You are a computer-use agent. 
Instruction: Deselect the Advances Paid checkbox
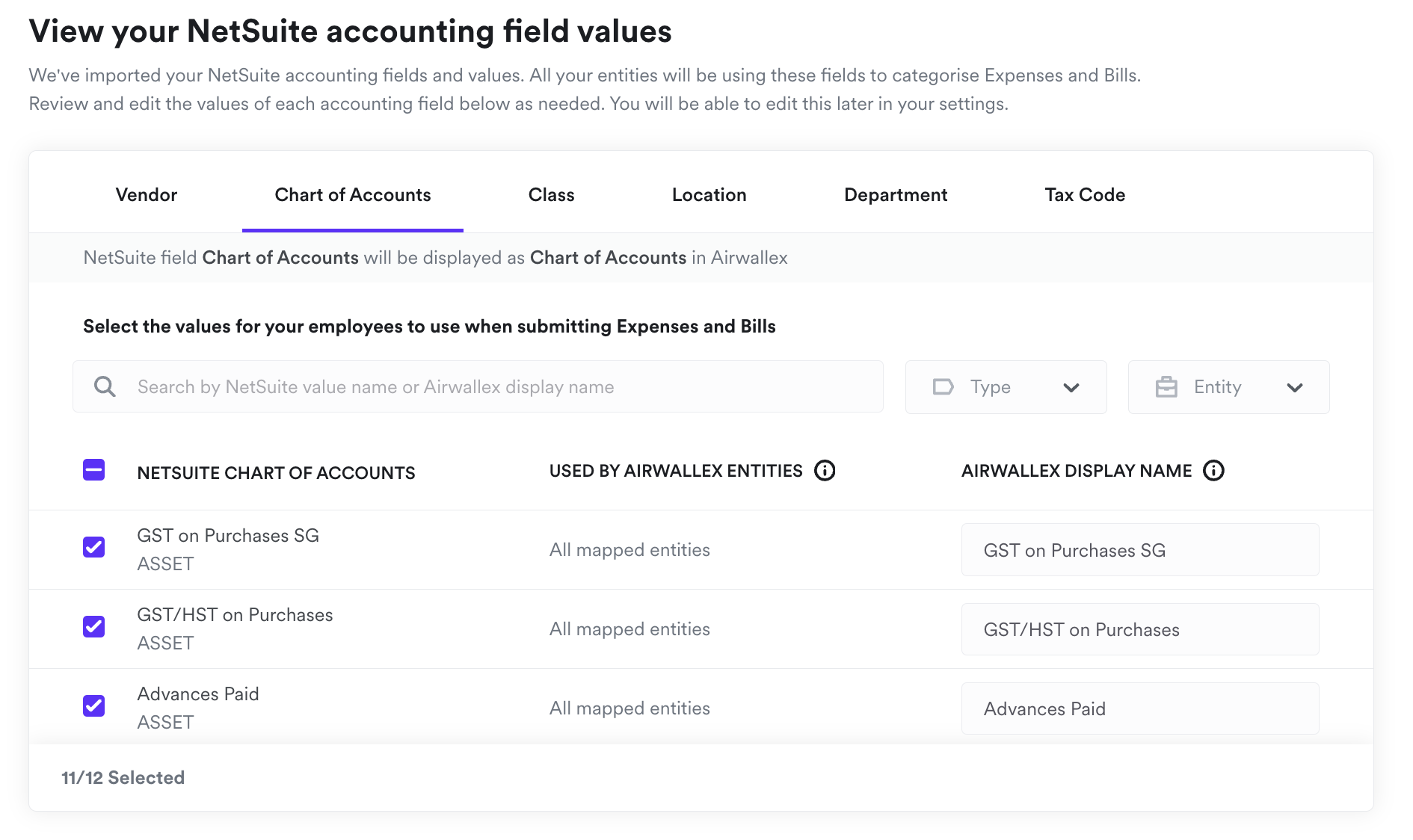coord(94,705)
